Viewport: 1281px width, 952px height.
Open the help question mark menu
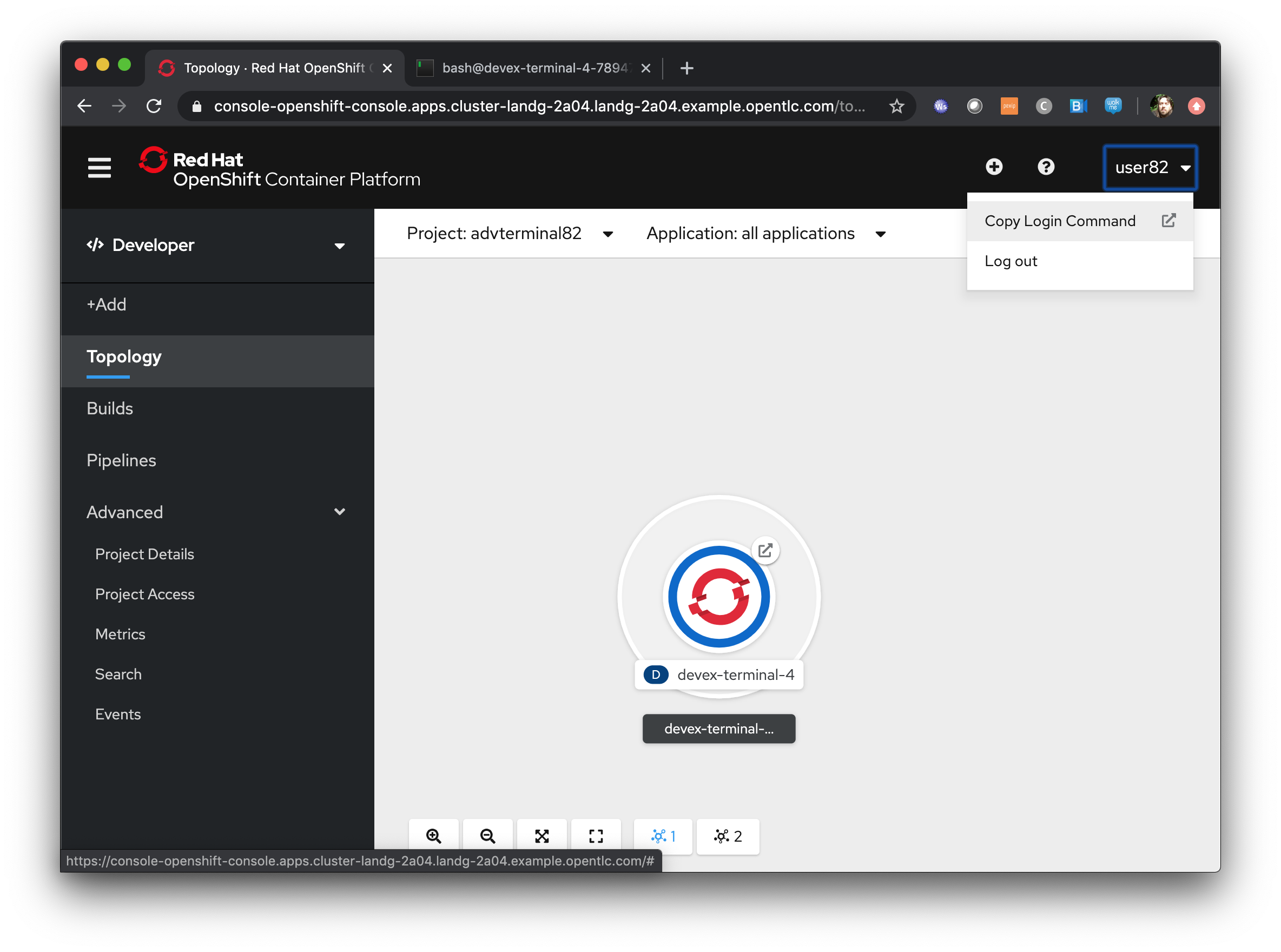click(x=1046, y=167)
